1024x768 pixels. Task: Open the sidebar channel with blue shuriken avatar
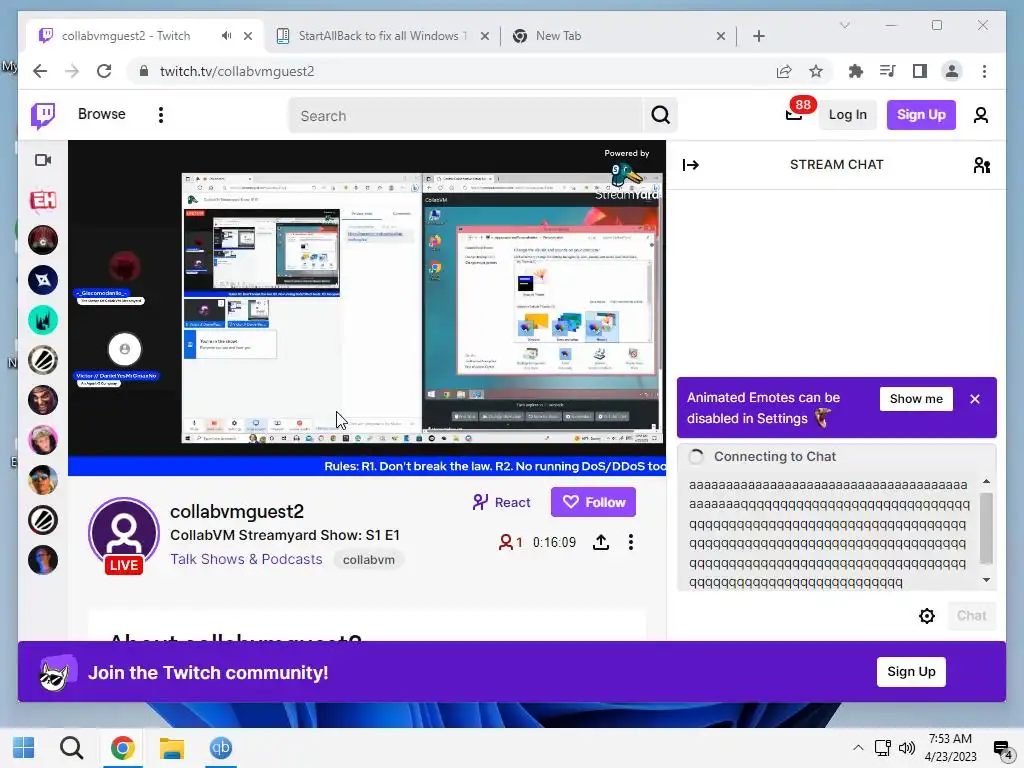coord(43,280)
